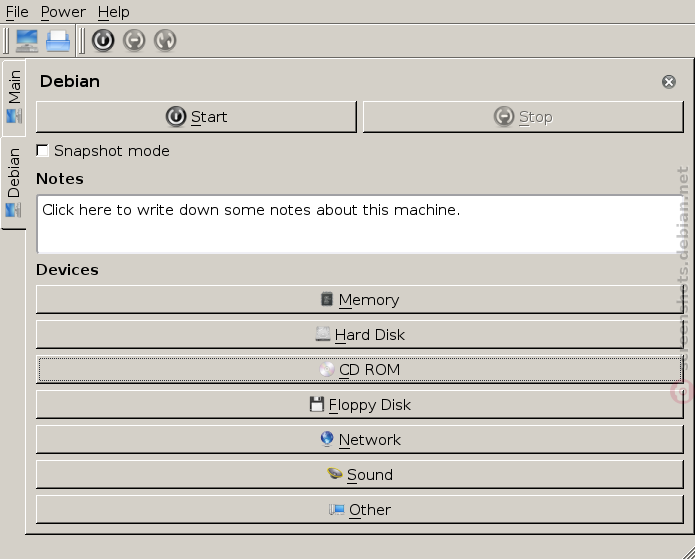Open the File menu
The width and height of the screenshot is (695, 559).
(17, 12)
